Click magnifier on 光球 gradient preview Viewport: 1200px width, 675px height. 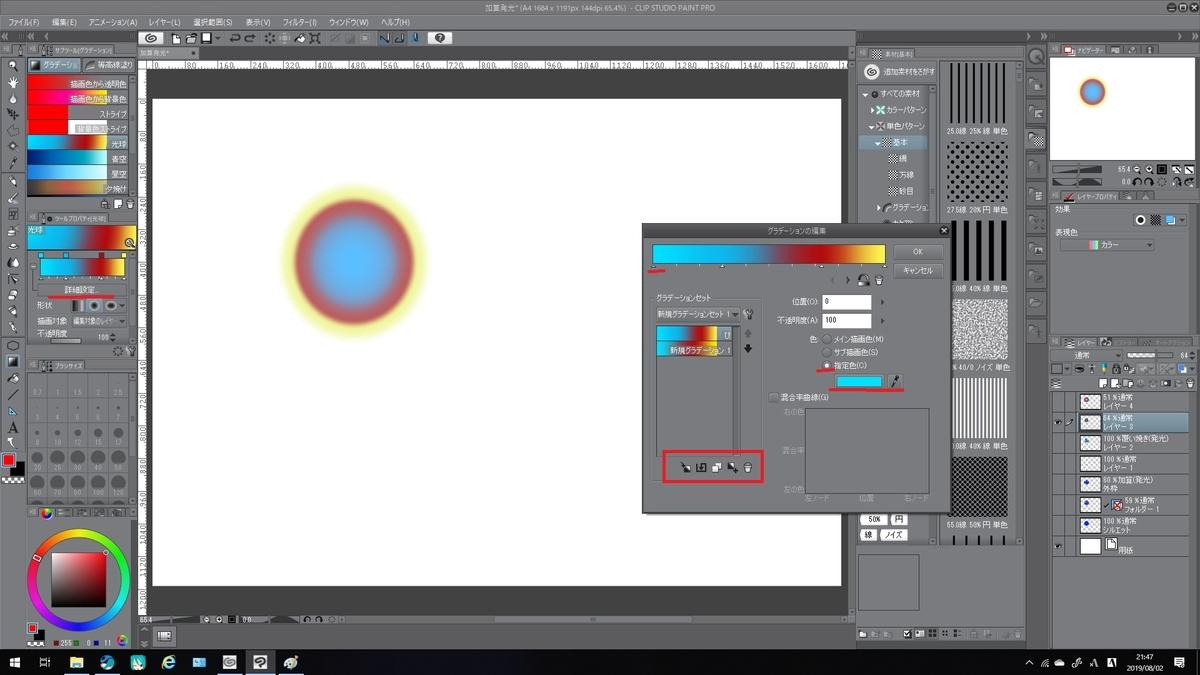(x=129, y=243)
